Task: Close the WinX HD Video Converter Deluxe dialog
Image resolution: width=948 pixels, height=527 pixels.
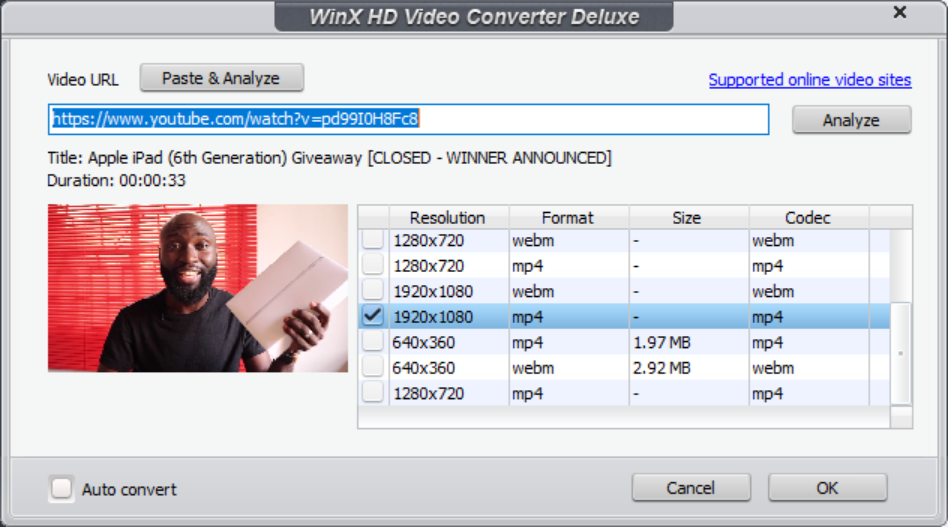Action: [900, 12]
